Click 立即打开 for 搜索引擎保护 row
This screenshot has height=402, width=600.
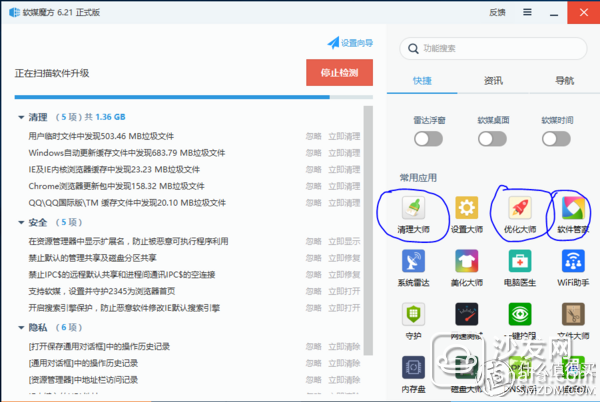click(x=344, y=308)
